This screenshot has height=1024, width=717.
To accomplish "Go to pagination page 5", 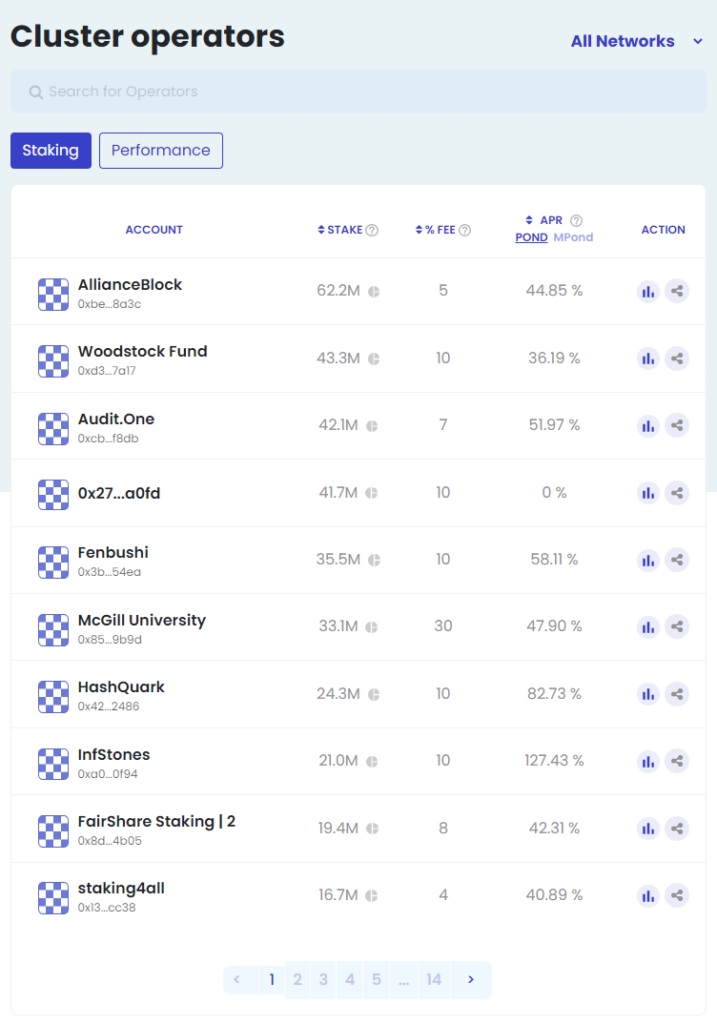I will coord(376,980).
